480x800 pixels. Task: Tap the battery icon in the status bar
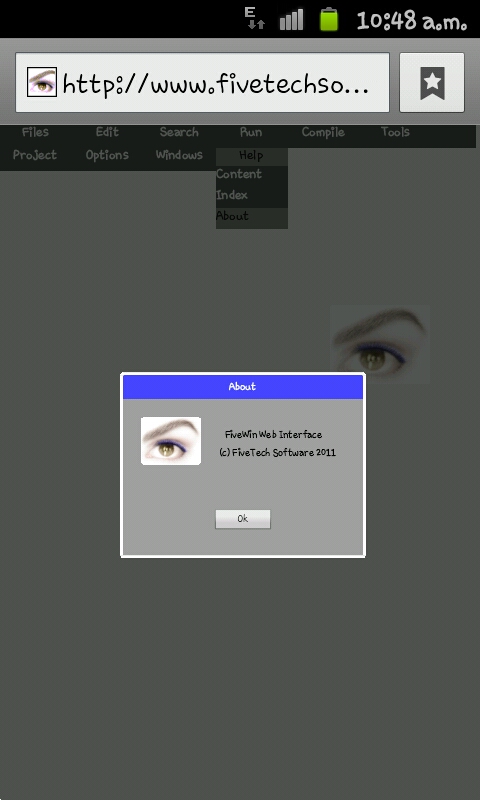[x=329, y=19]
